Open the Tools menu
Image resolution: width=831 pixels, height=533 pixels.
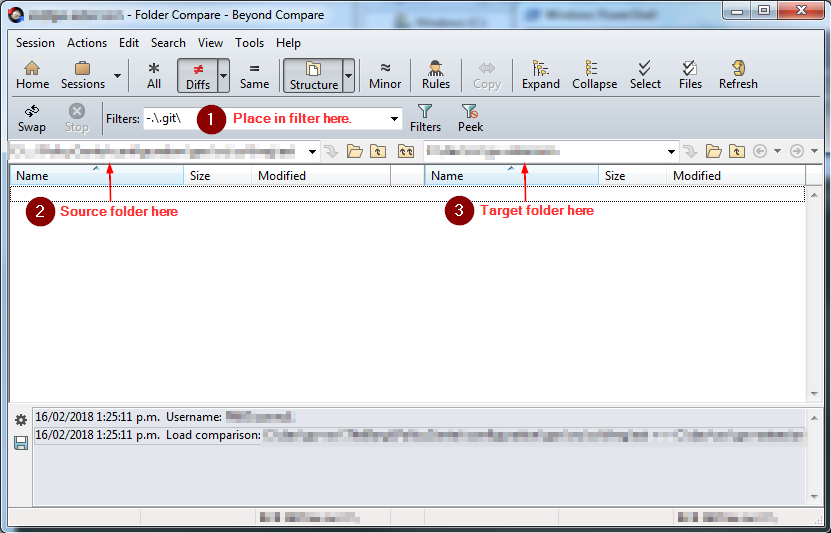(250, 43)
